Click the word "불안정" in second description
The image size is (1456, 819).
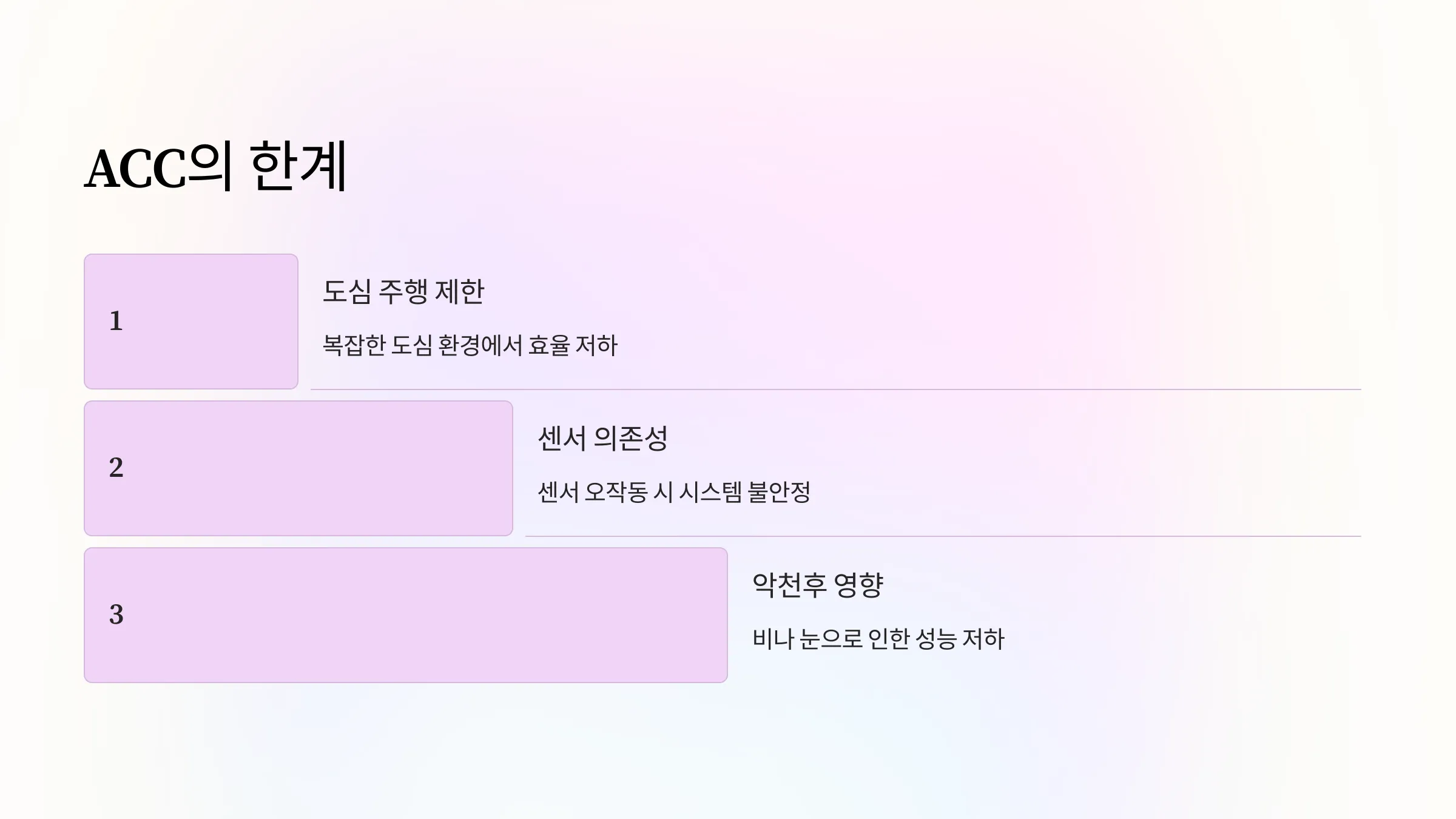click(779, 492)
